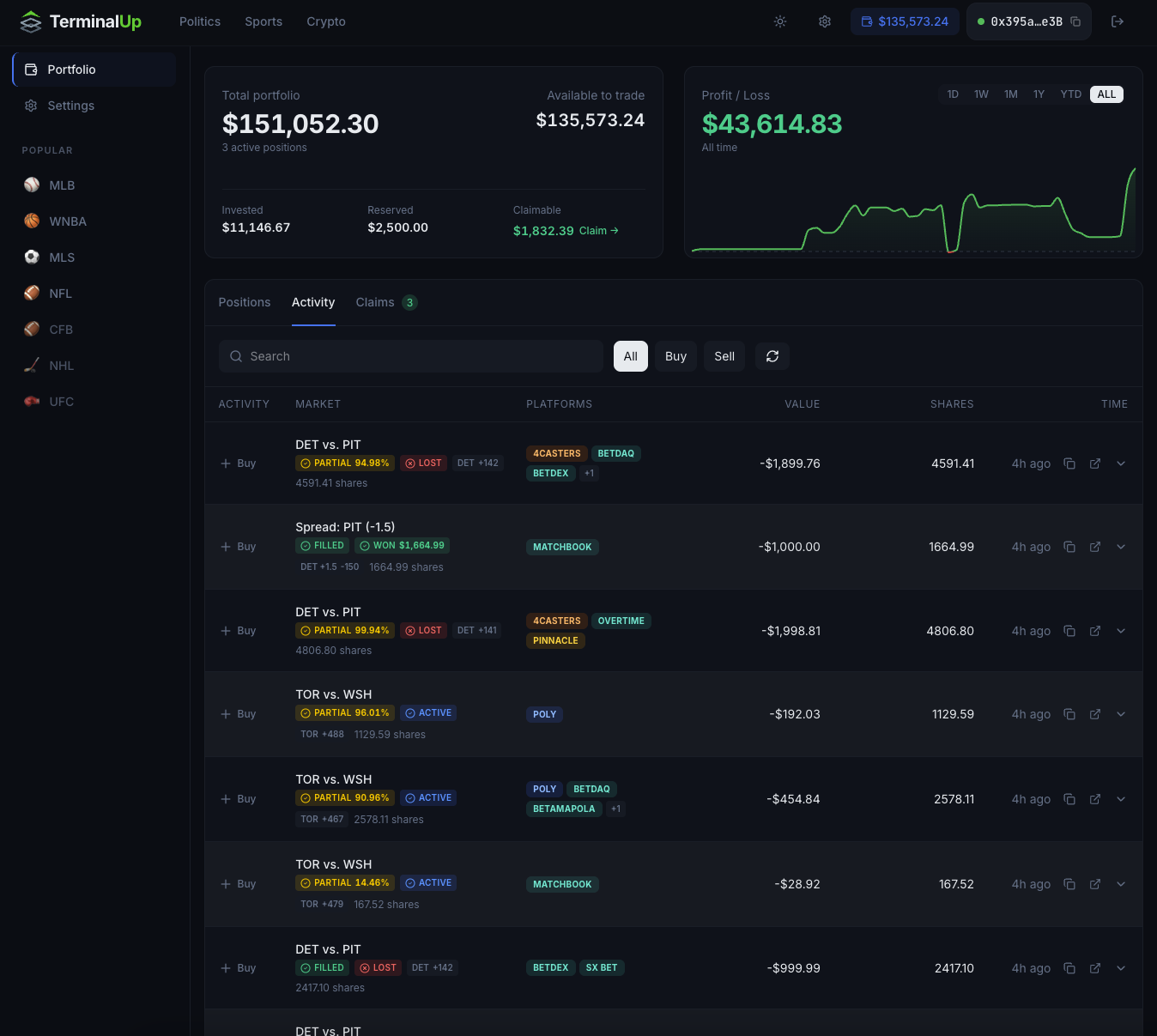Filter activity by Sell
Image resolution: width=1157 pixels, height=1036 pixels.
(724, 356)
